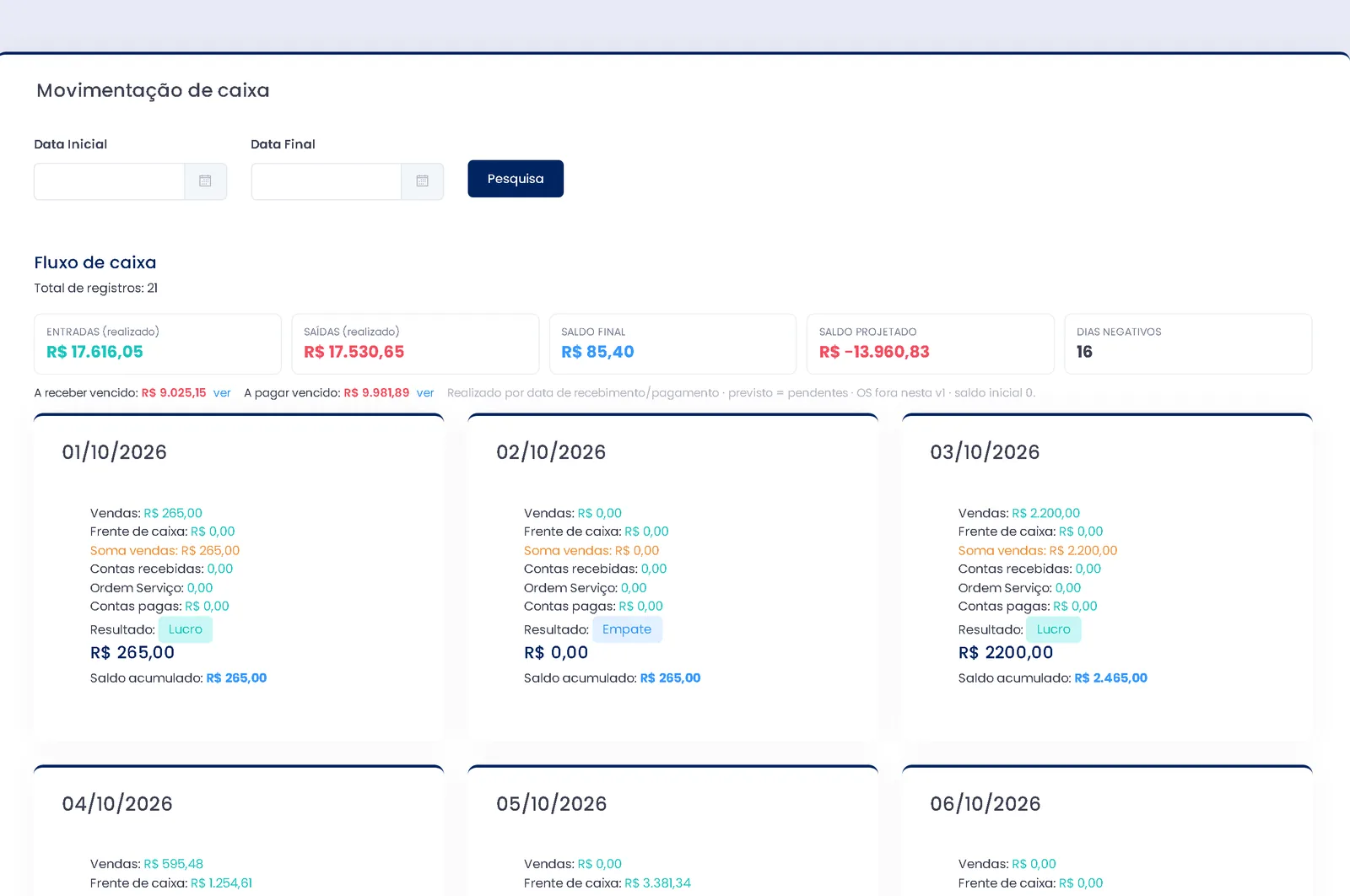Click the Lucro badge on 03/10/2026 card
The image size is (1350, 896).
(1054, 629)
